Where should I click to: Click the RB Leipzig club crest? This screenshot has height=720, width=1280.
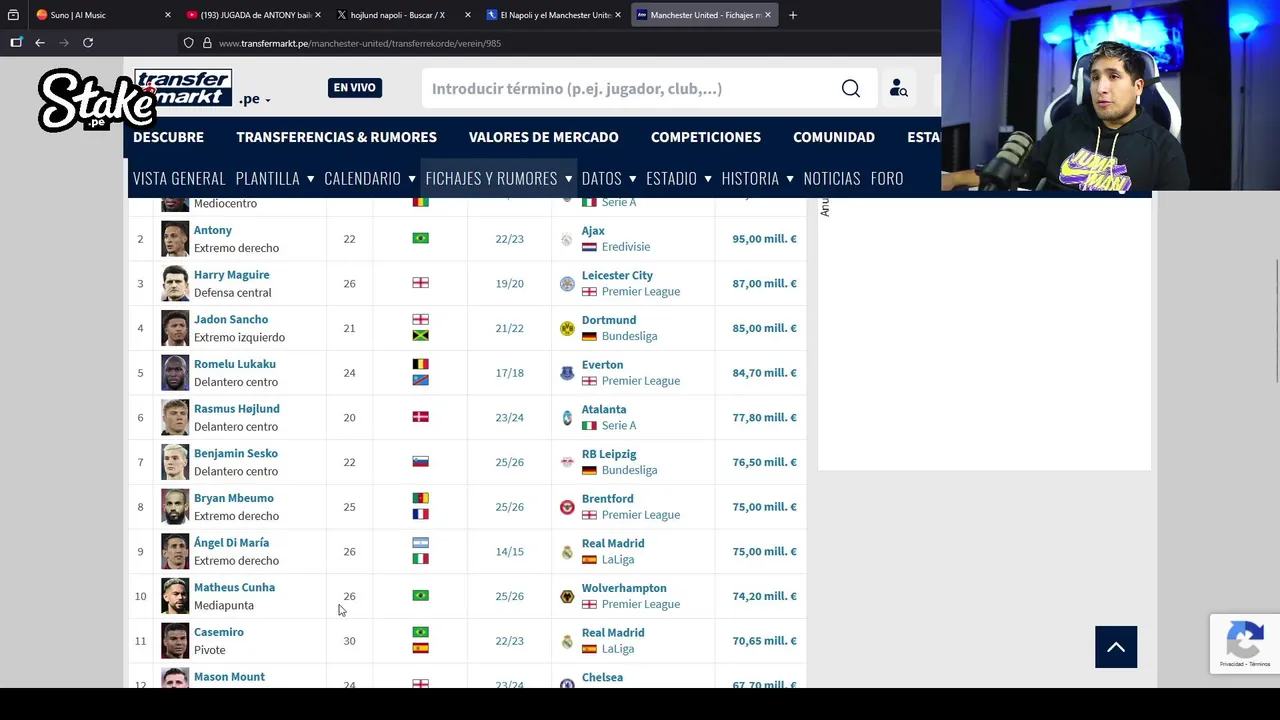567,462
